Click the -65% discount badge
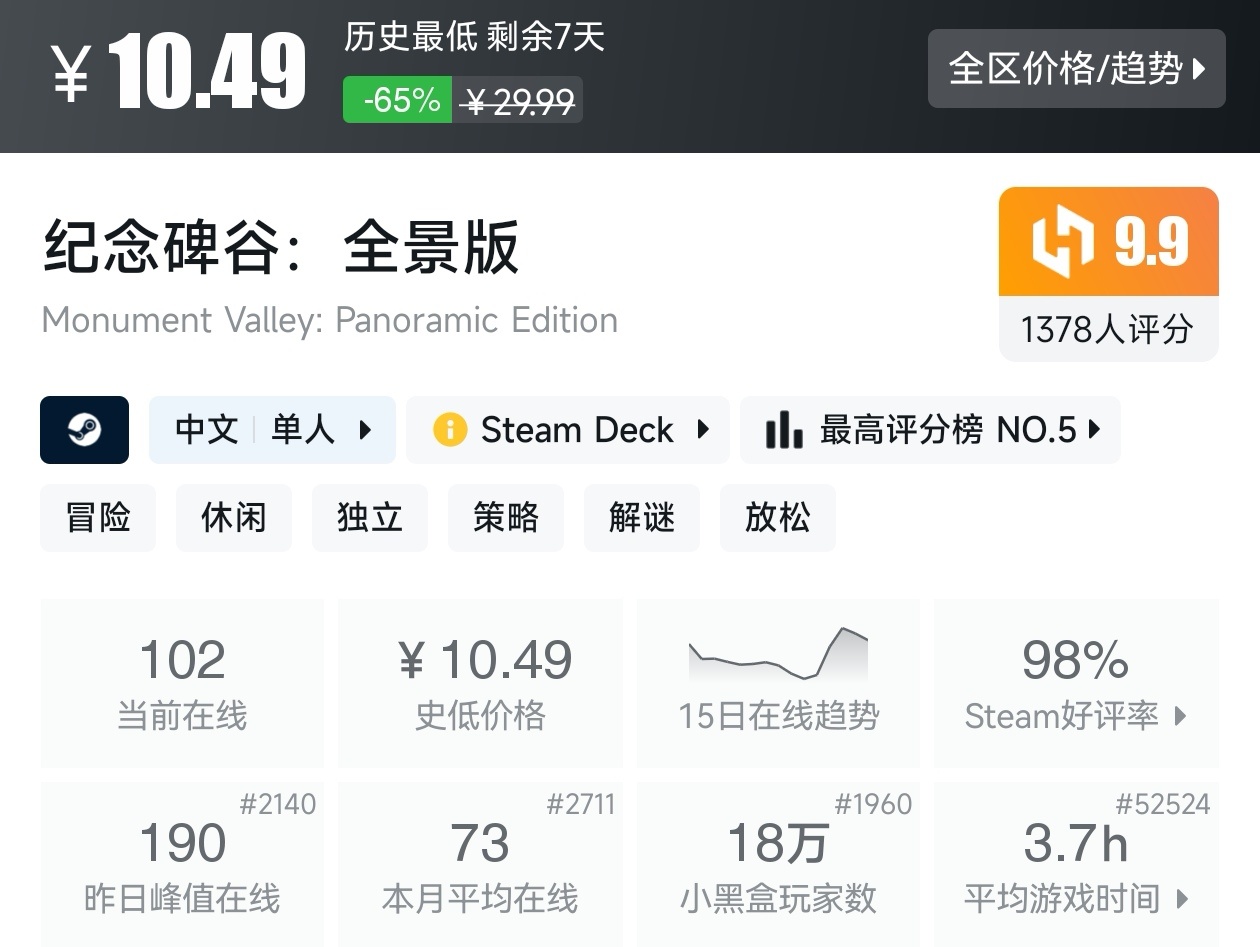The width and height of the screenshot is (1260, 947). click(x=399, y=101)
